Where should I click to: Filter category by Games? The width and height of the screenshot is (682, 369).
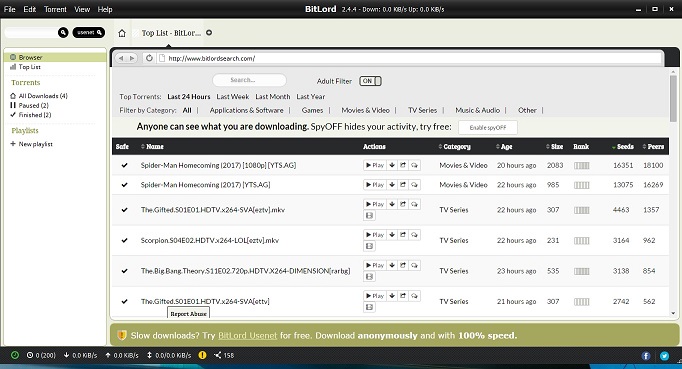pyautogui.click(x=312, y=110)
